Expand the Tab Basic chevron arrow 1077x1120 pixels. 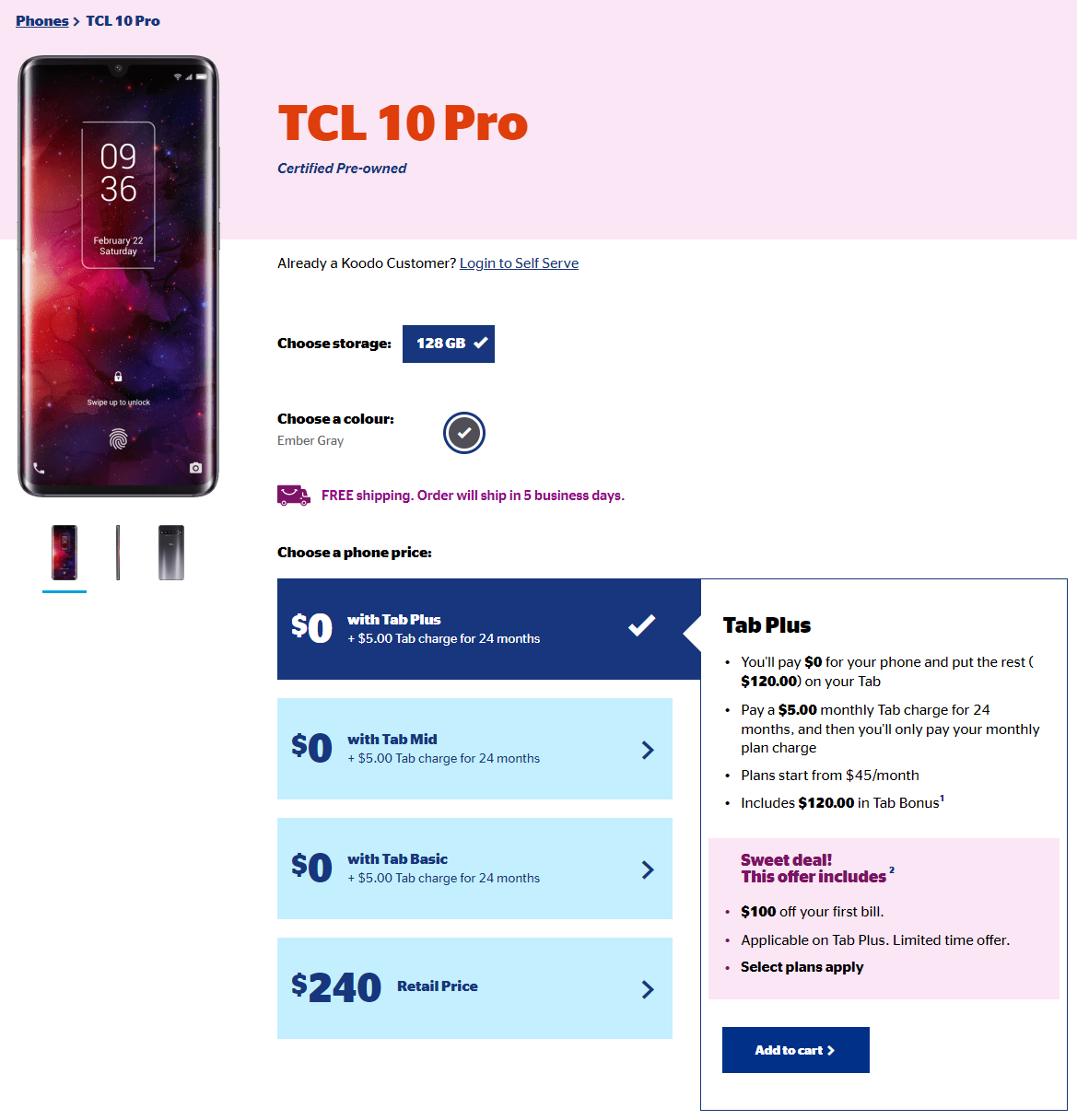pos(648,869)
